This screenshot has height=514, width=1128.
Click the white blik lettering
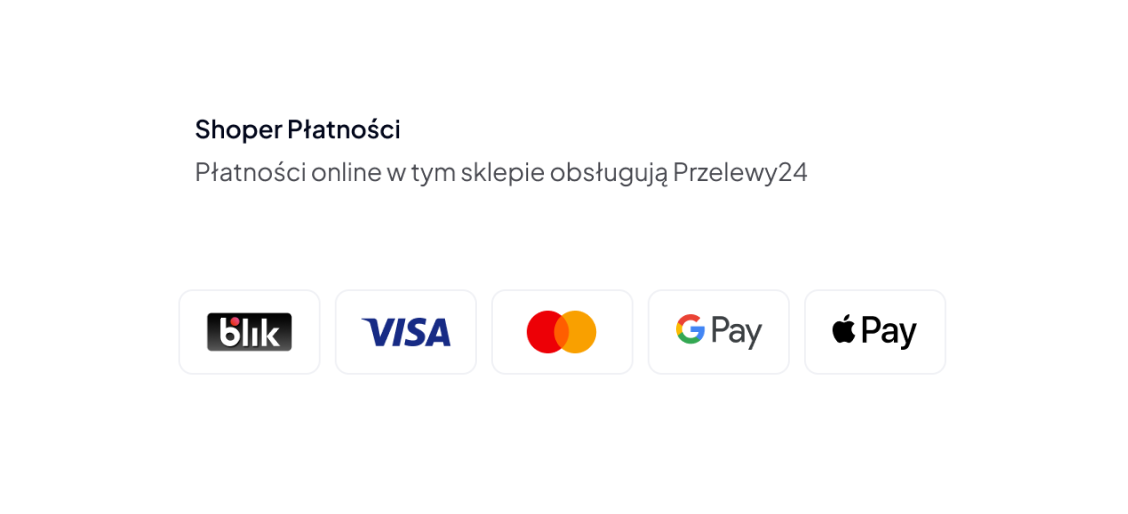tap(249, 333)
